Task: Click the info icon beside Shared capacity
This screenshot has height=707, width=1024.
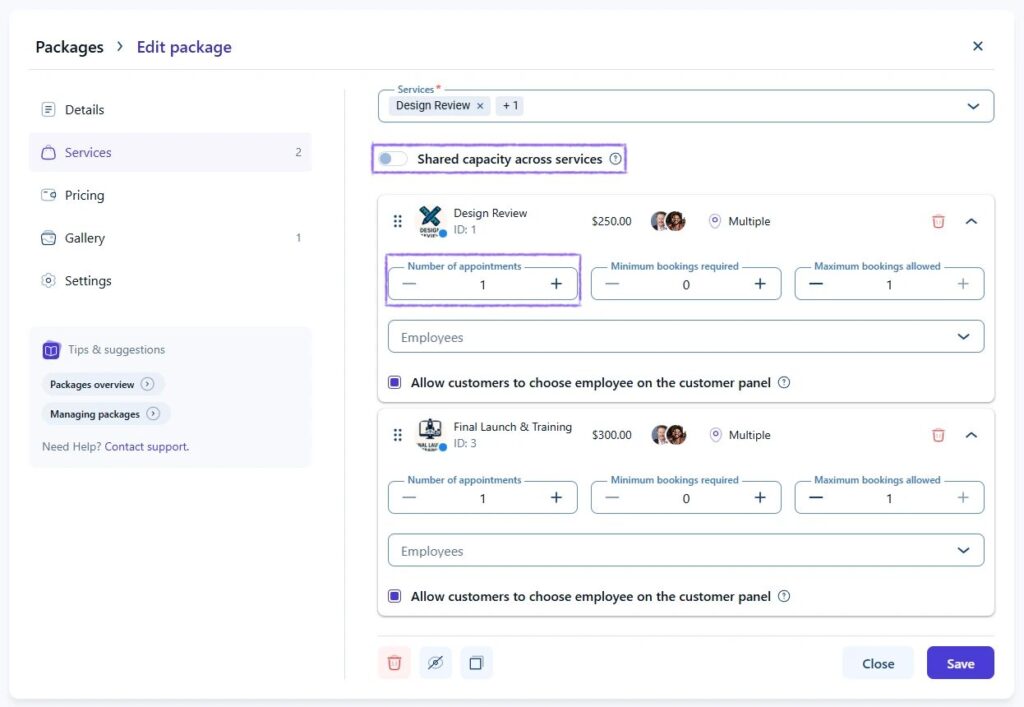Action: [616, 159]
